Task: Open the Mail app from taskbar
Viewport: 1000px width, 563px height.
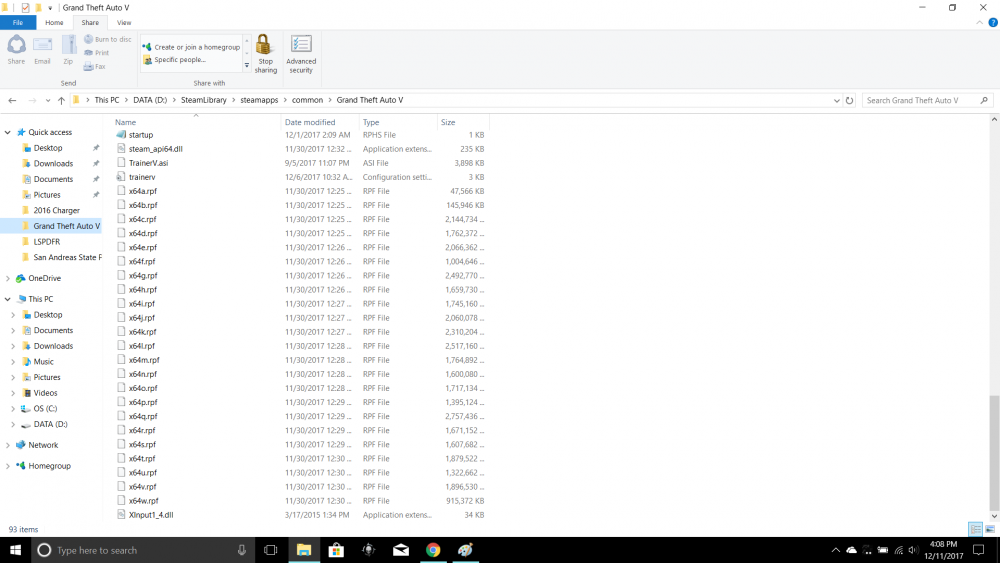Action: click(x=401, y=550)
